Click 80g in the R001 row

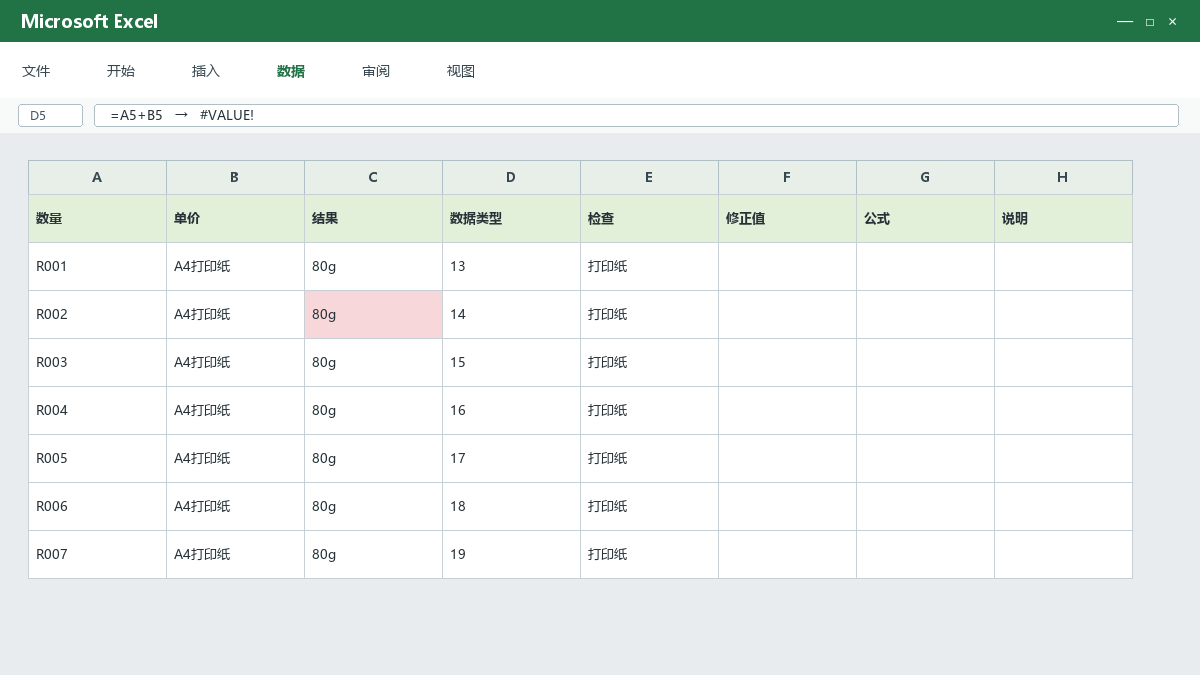click(x=373, y=266)
